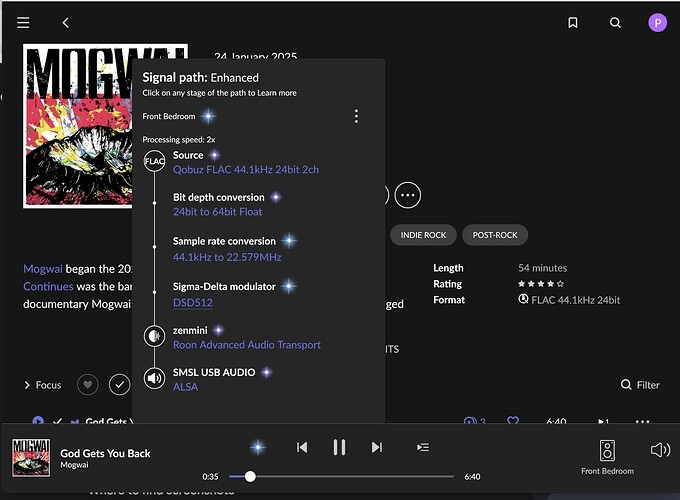Open the Mogwai artist link in description

click(x=43, y=269)
